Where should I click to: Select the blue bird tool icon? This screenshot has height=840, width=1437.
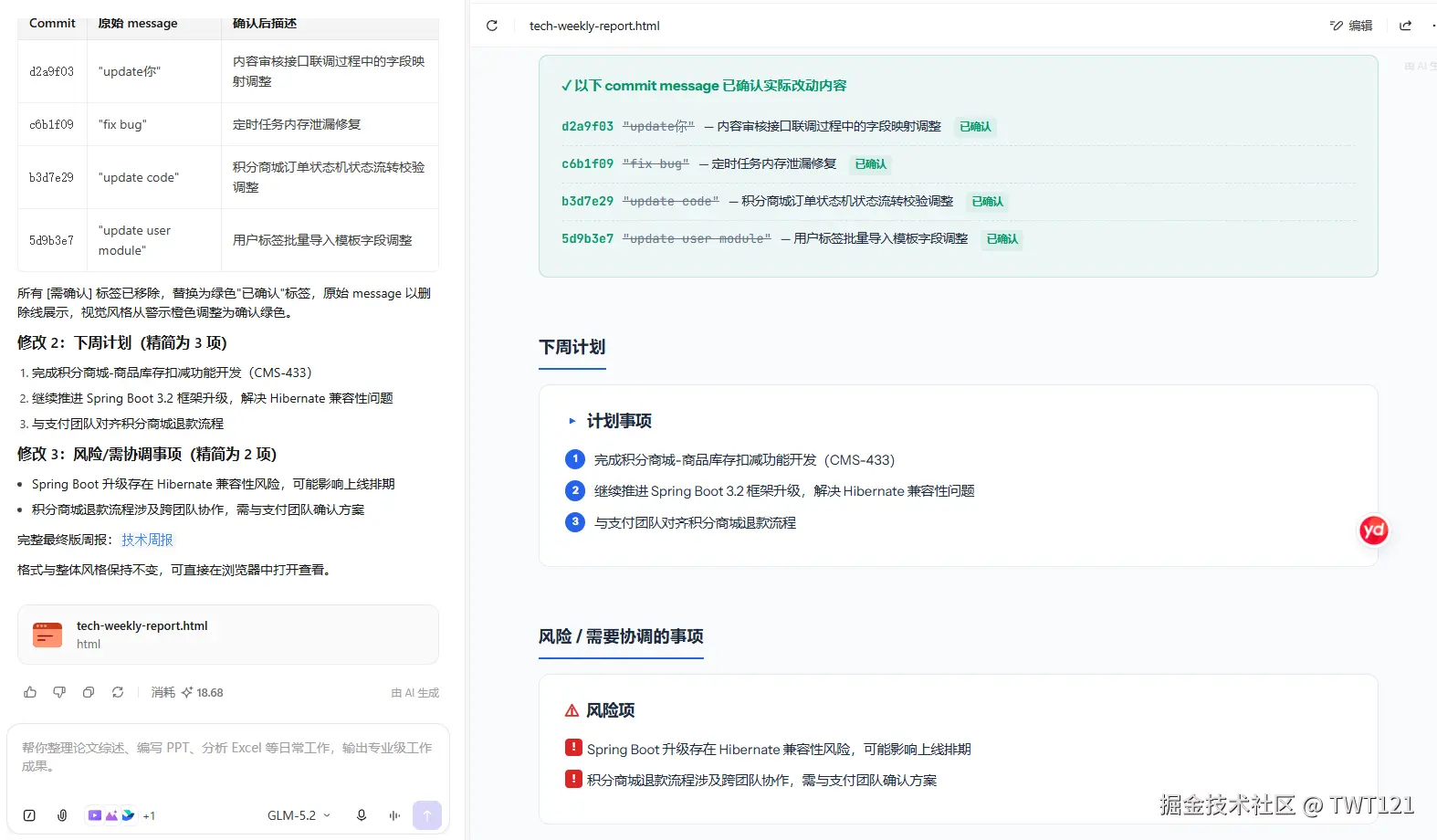(128, 815)
